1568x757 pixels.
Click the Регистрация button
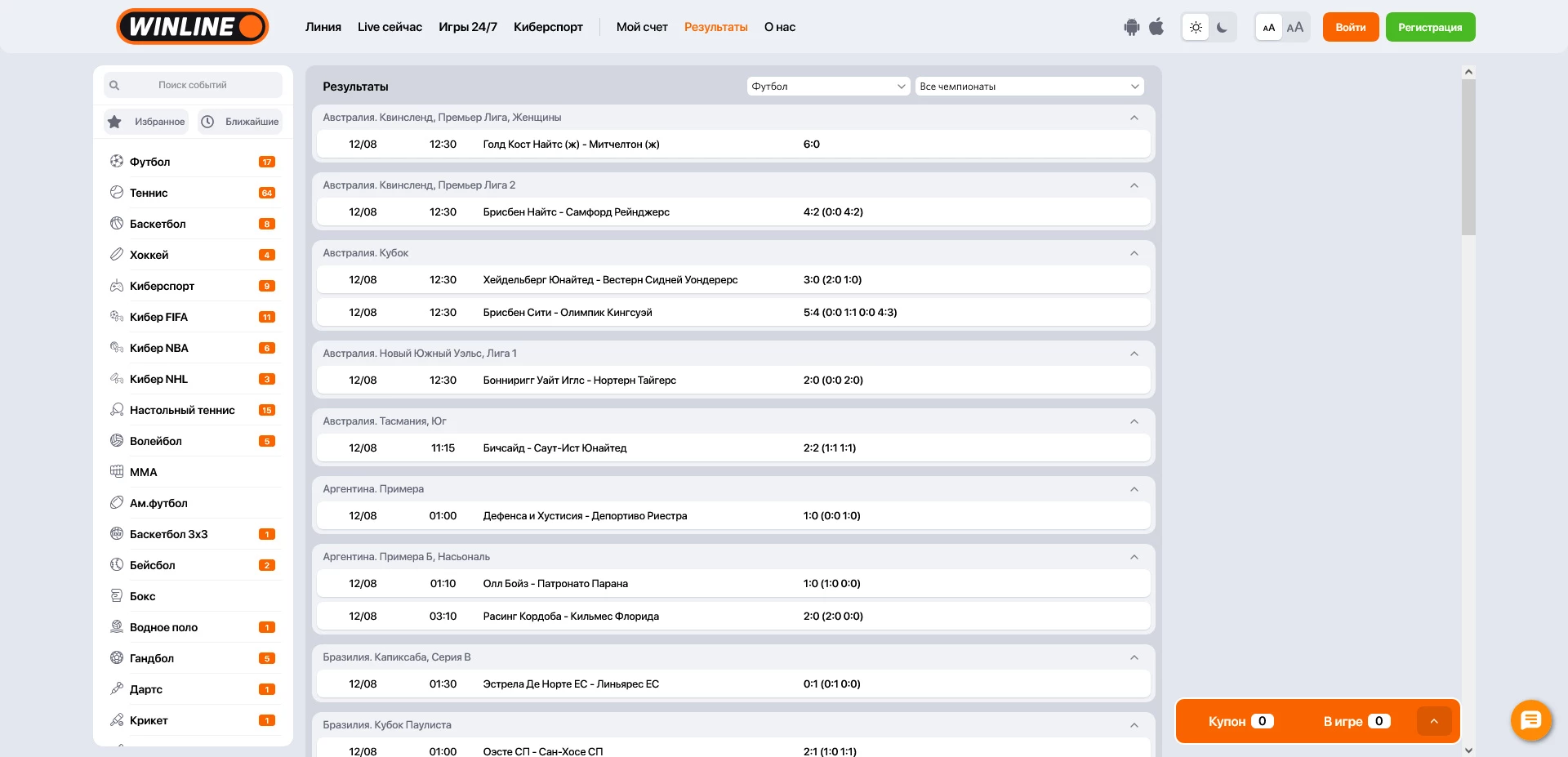pos(1430,27)
